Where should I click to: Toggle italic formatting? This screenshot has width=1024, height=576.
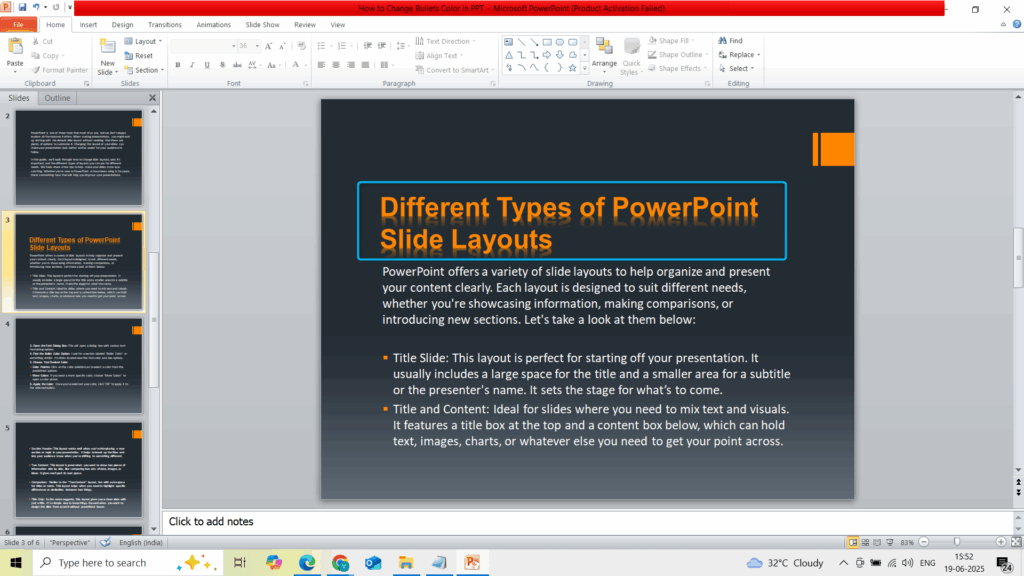coord(191,64)
